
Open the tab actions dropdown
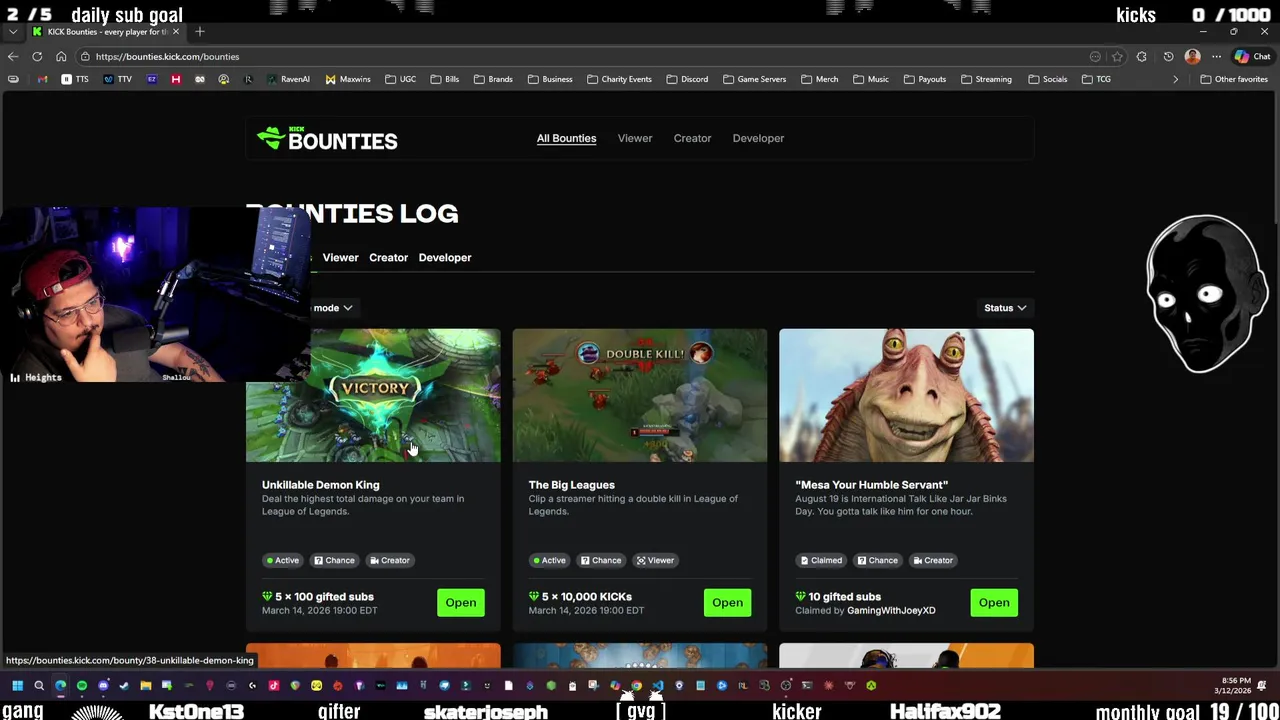pos(12,32)
